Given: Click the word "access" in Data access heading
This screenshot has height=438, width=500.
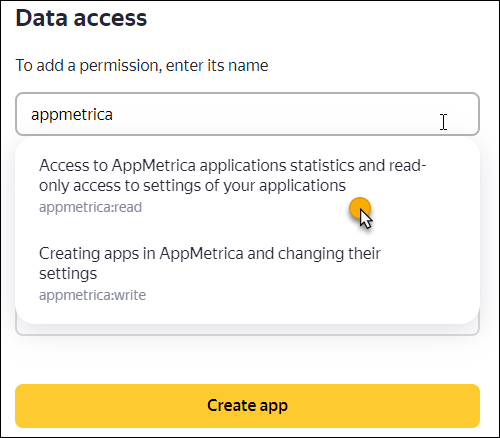Looking at the screenshot, I should (110, 18).
